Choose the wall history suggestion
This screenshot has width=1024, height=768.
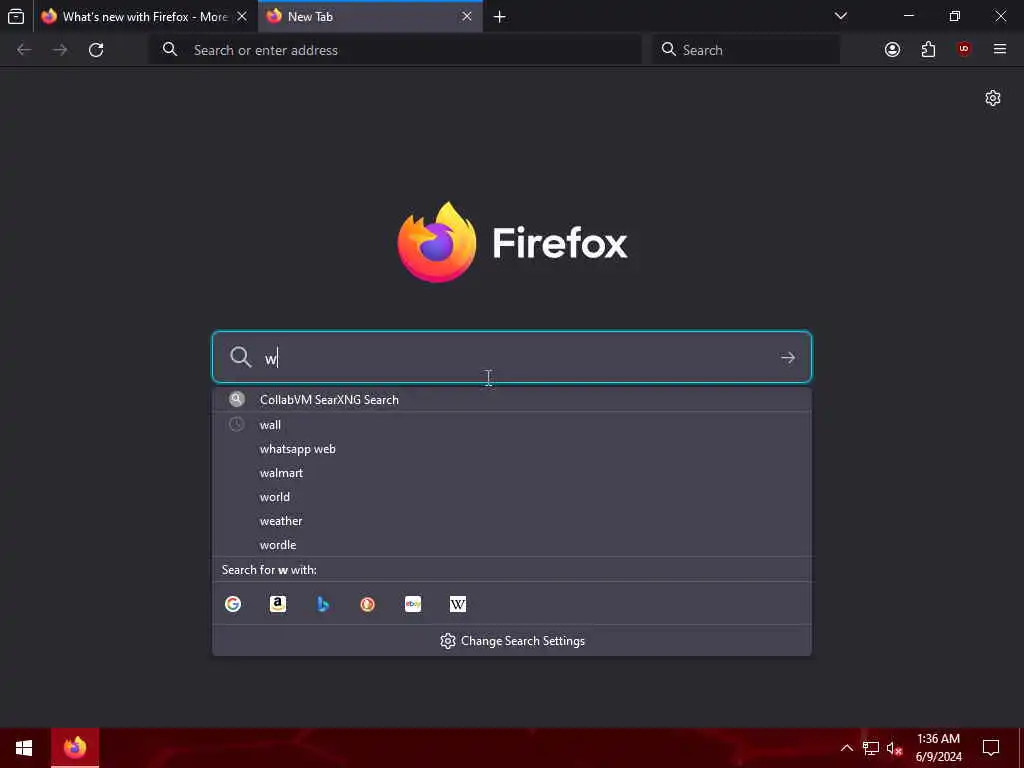point(512,425)
